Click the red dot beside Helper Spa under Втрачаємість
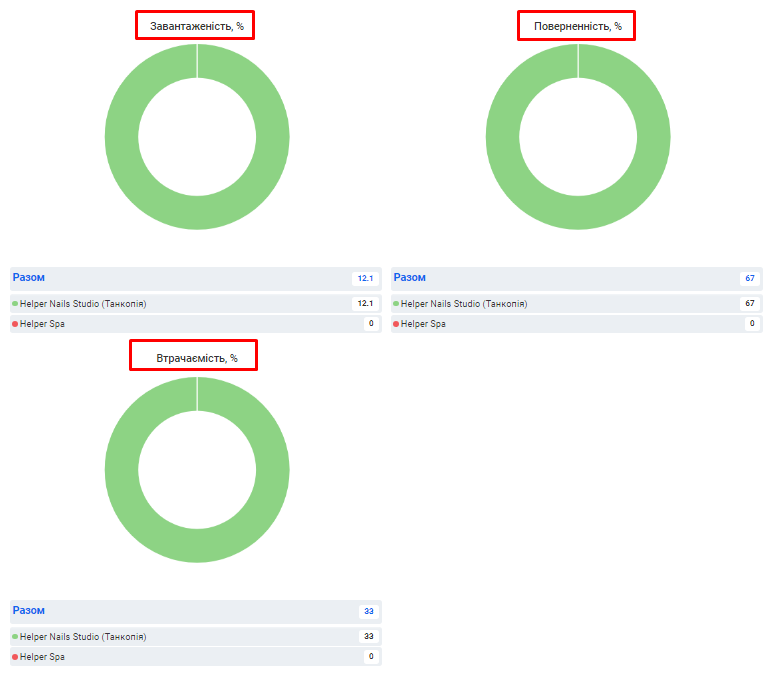772x681 pixels. pos(15,657)
